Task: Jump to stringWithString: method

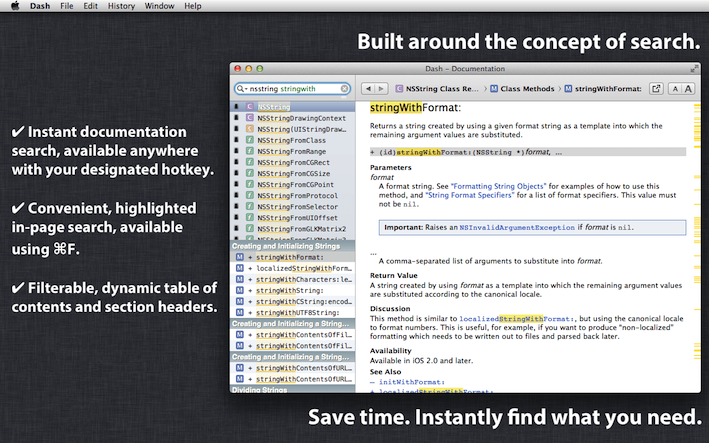Action: point(293,290)
